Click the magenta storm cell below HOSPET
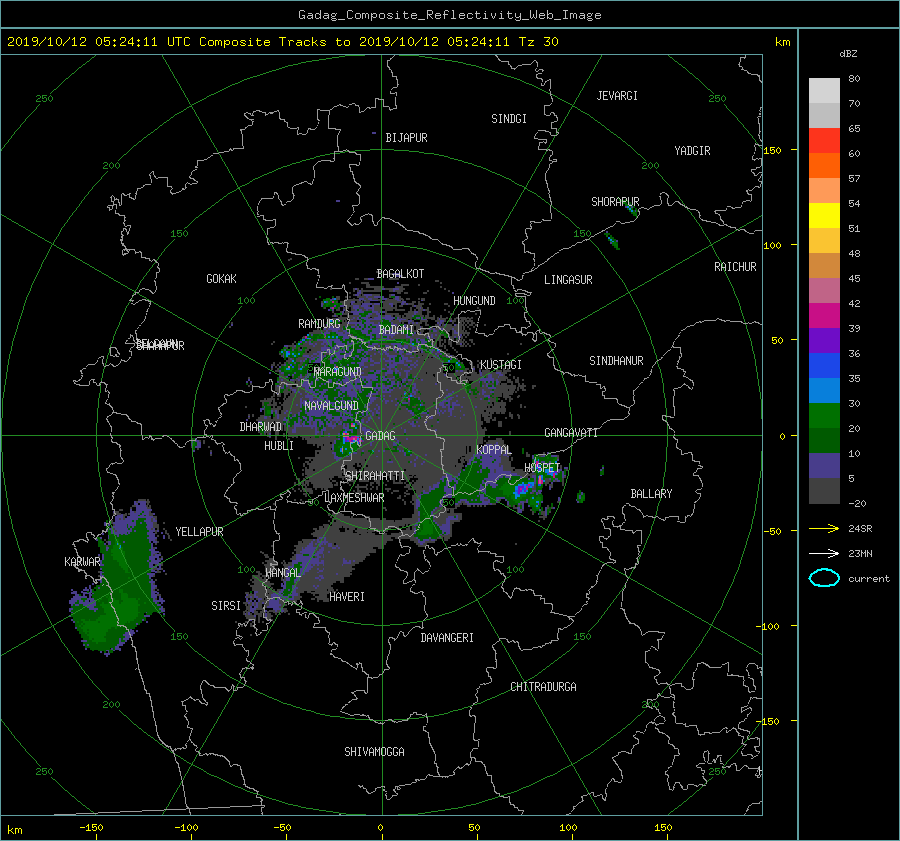This screenshot has height=841, width=900. [523, 489]
